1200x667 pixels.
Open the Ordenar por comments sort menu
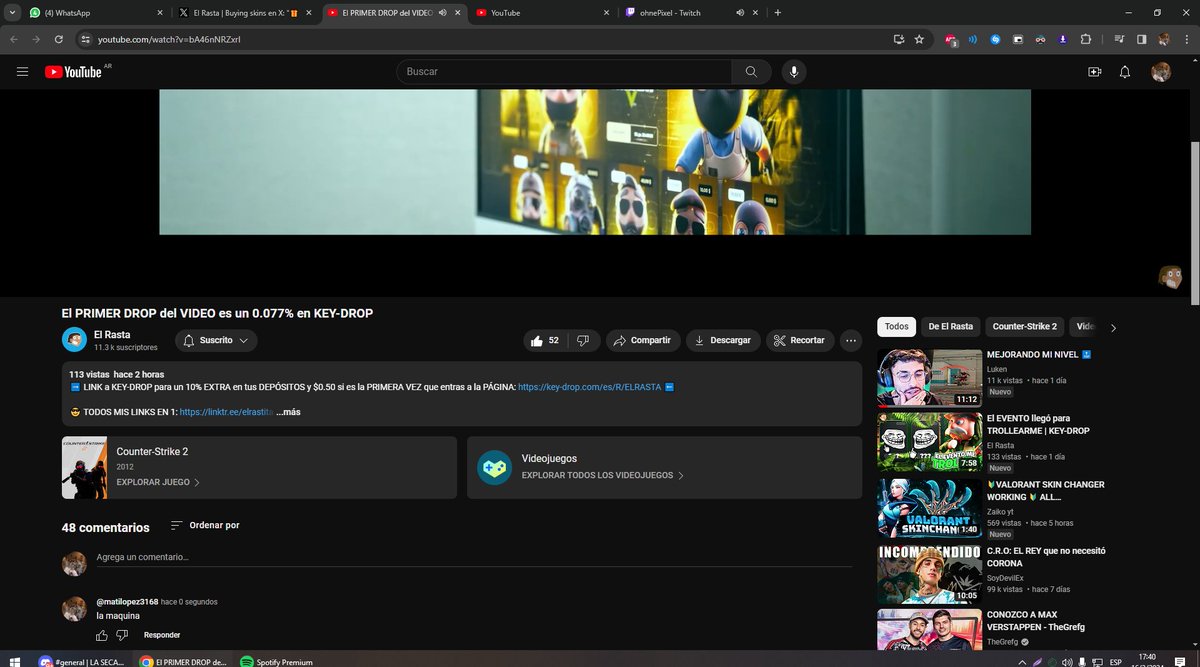coord(205,525)
